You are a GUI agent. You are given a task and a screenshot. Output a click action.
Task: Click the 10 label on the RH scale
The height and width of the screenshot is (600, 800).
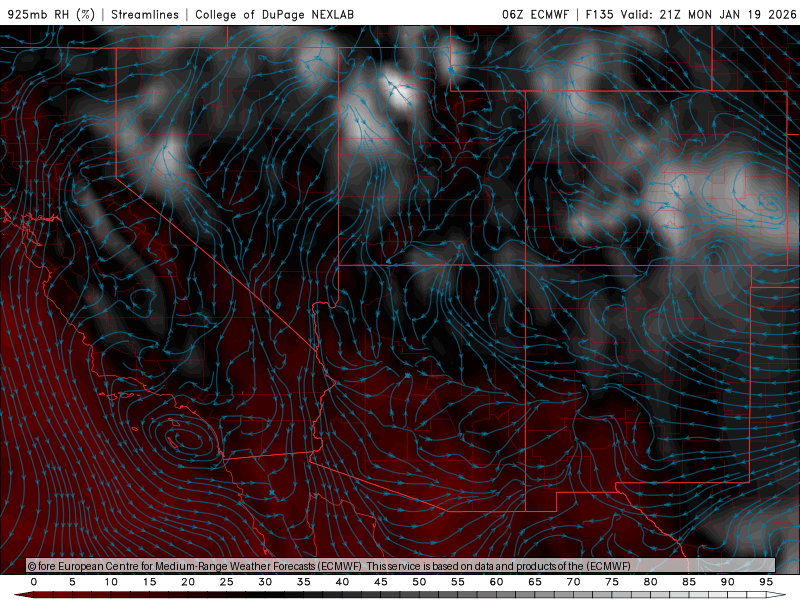(111, 582)
